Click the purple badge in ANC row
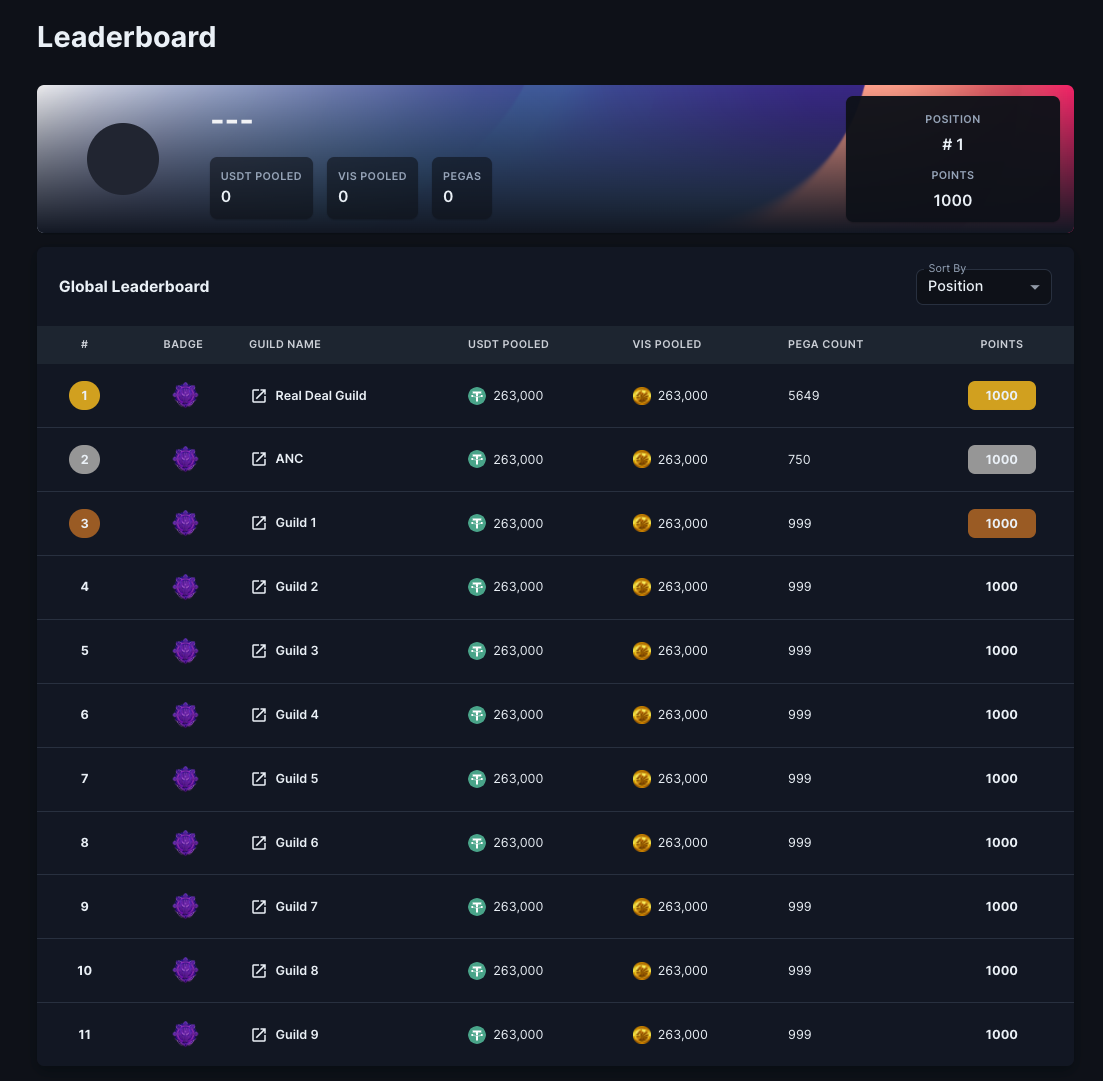Viewport: 1103px width, 1081px height. click(x=186, y=459)
